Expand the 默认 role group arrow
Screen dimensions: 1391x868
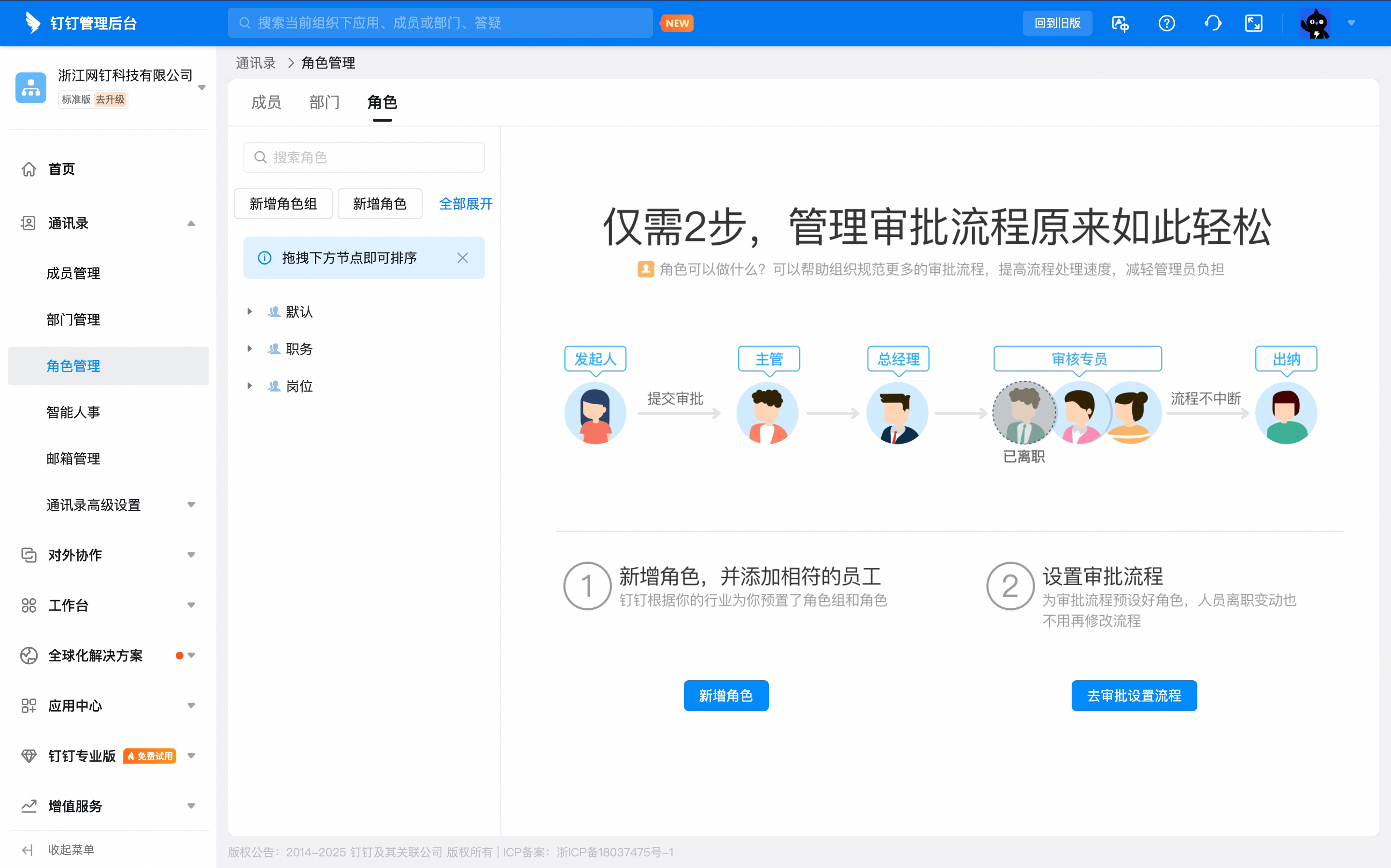click(x=249, y=312)
